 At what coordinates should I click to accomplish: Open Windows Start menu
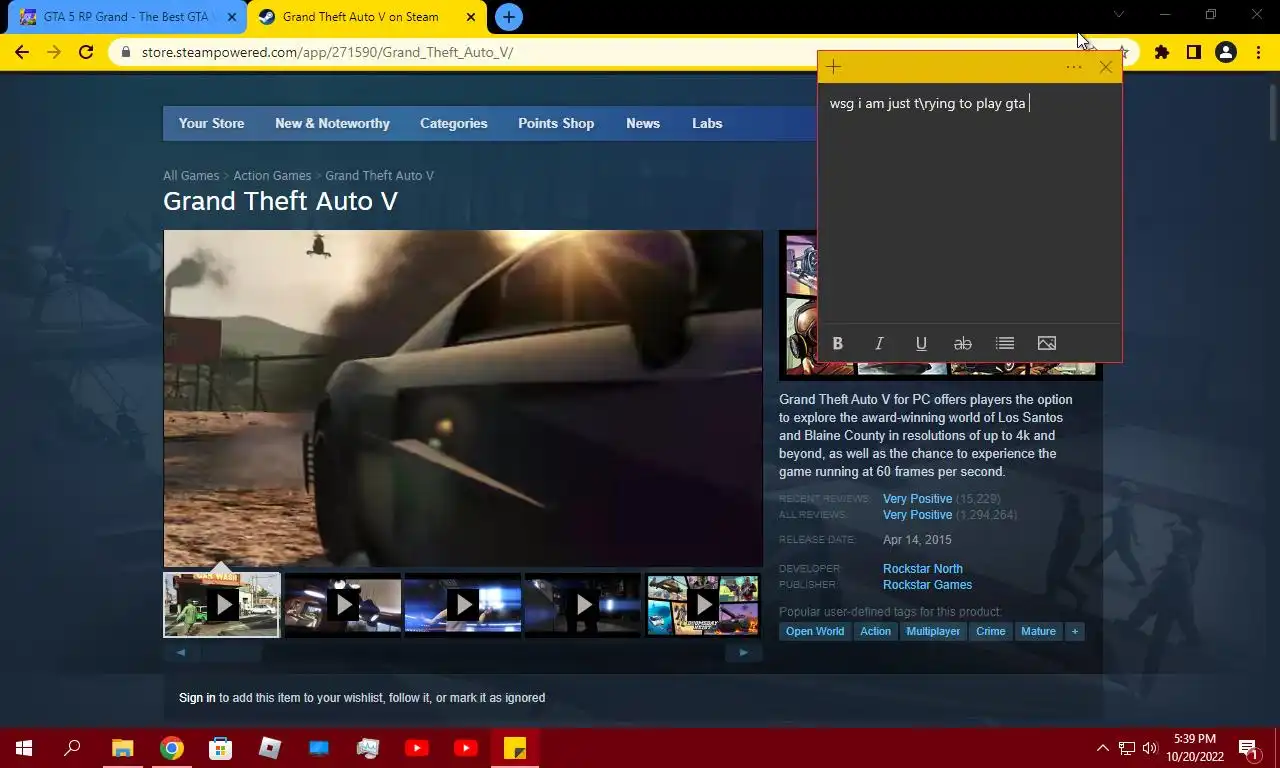(x=24, y=748)
